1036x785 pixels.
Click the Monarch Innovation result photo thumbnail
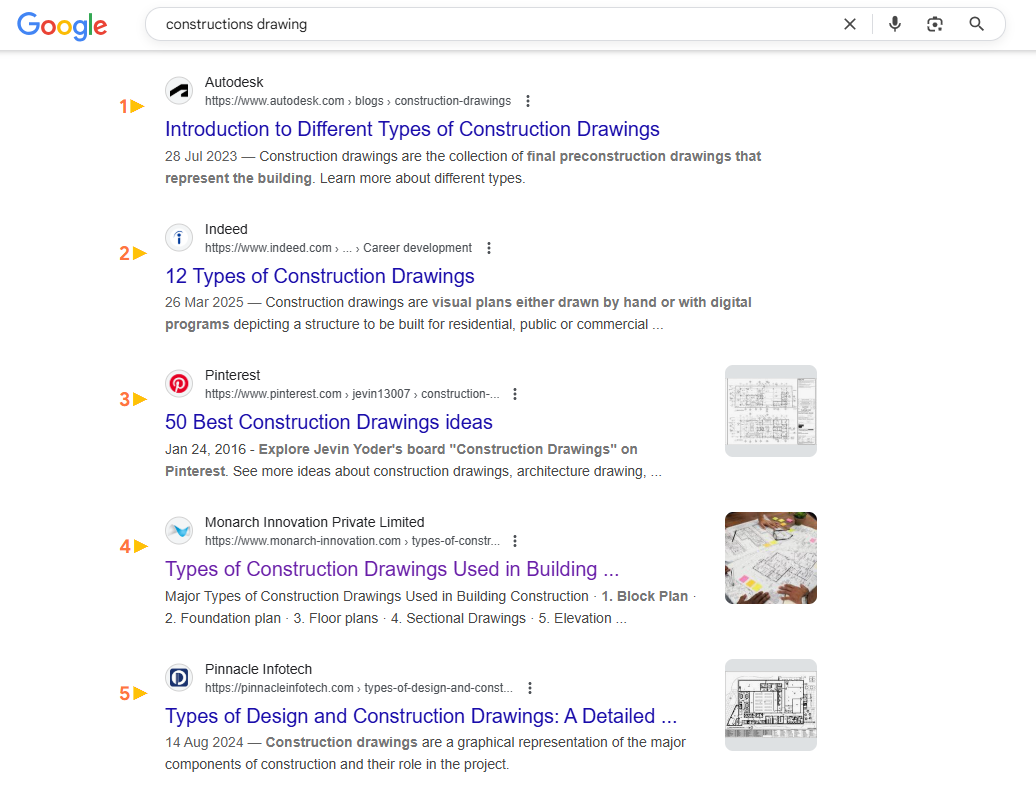pos(770,558)
